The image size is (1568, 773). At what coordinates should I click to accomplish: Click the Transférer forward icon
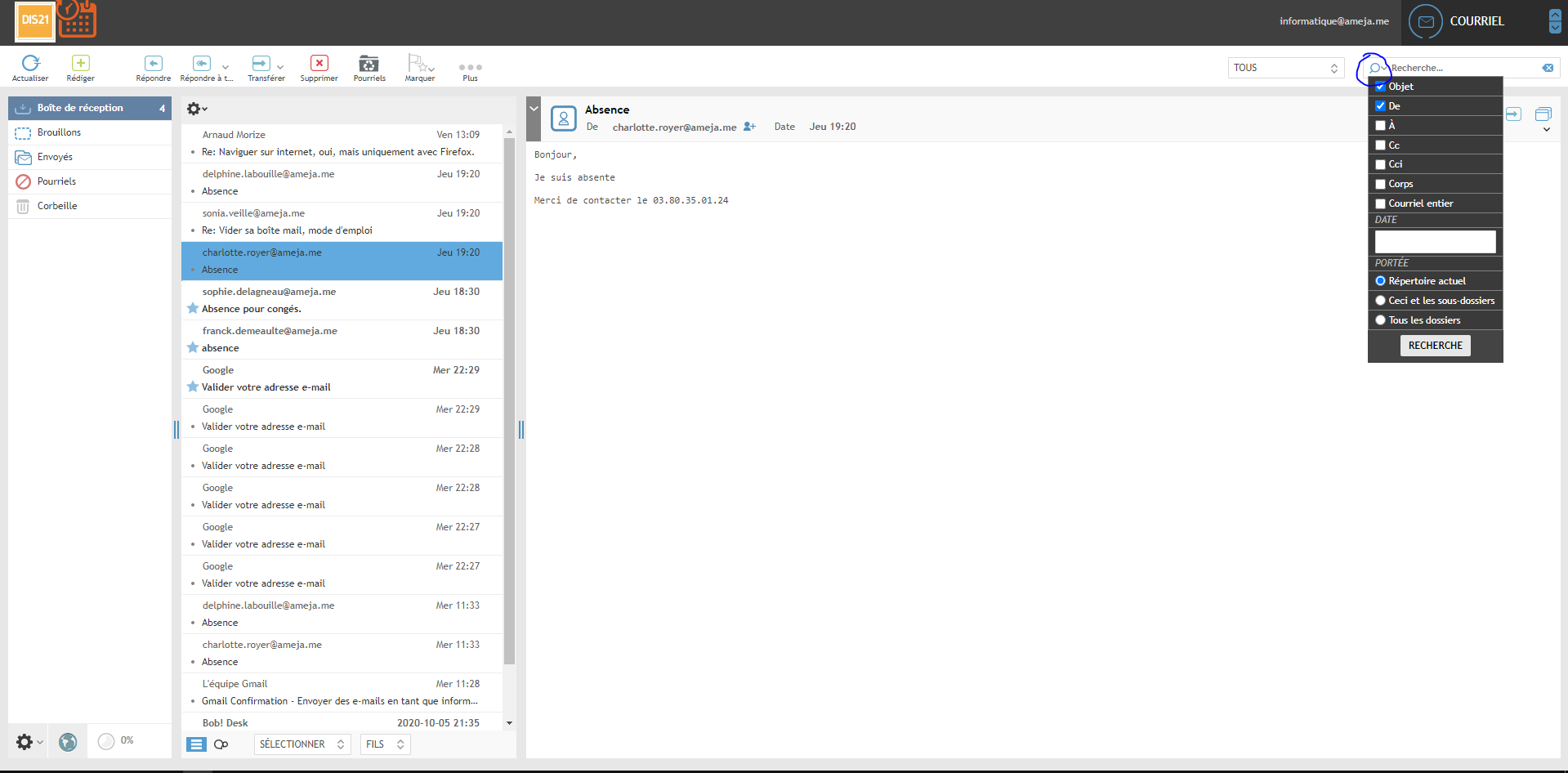(261, 64)
